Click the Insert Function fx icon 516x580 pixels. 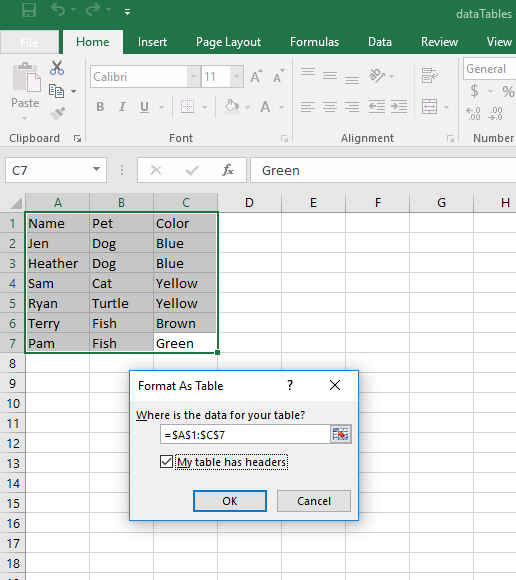click(228, 170)
